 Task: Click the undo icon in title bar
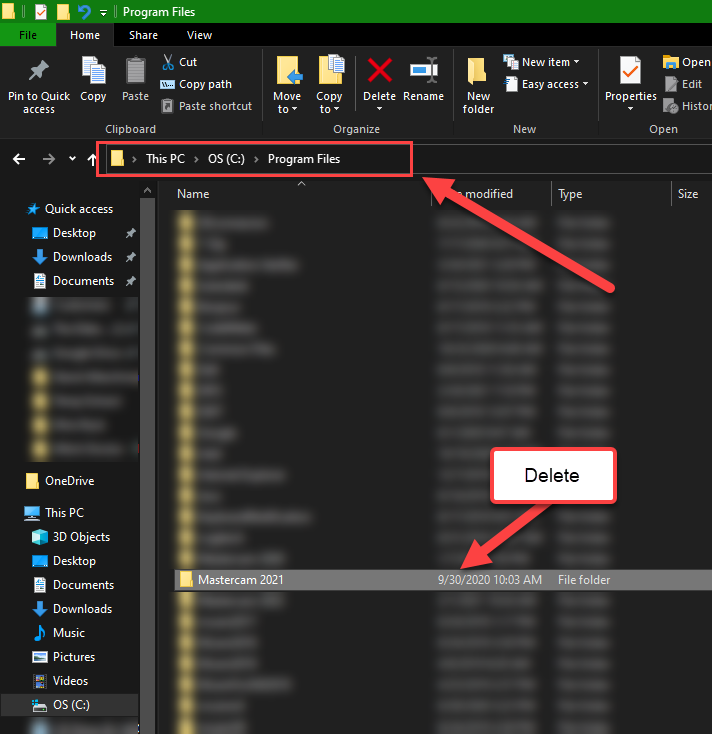84,11
